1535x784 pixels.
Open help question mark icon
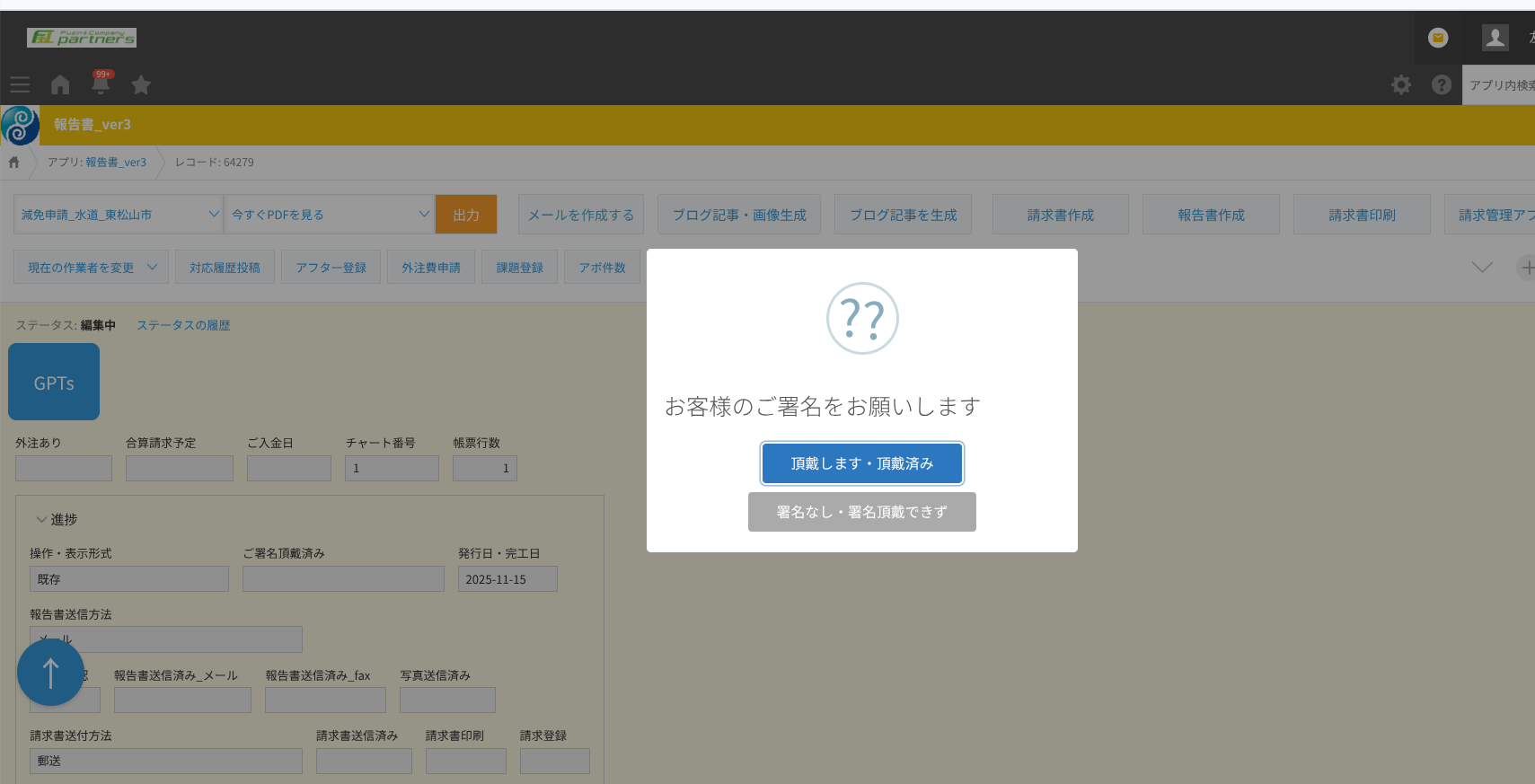(x=1441, y=84)
